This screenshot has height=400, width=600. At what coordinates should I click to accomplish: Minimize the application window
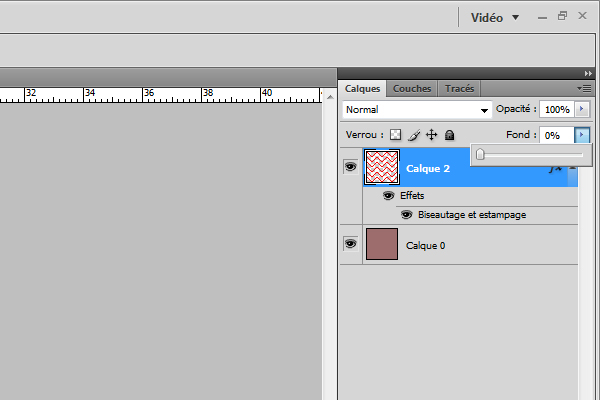click(542, 17)
